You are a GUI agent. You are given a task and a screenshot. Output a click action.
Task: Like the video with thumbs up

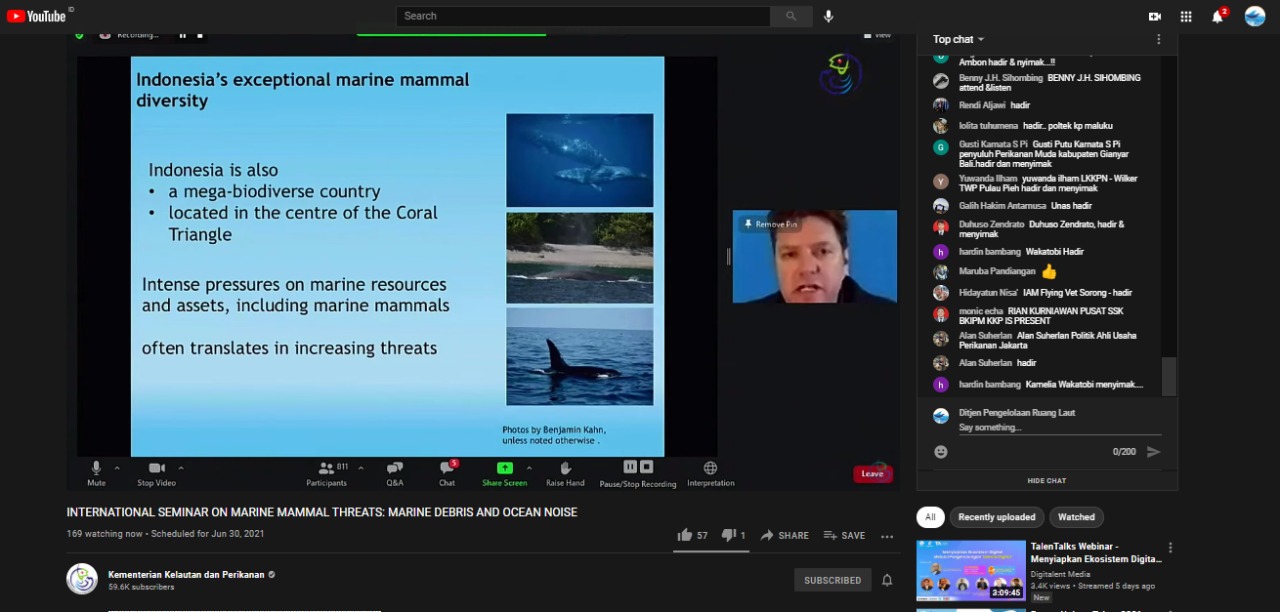coord(692,535)
